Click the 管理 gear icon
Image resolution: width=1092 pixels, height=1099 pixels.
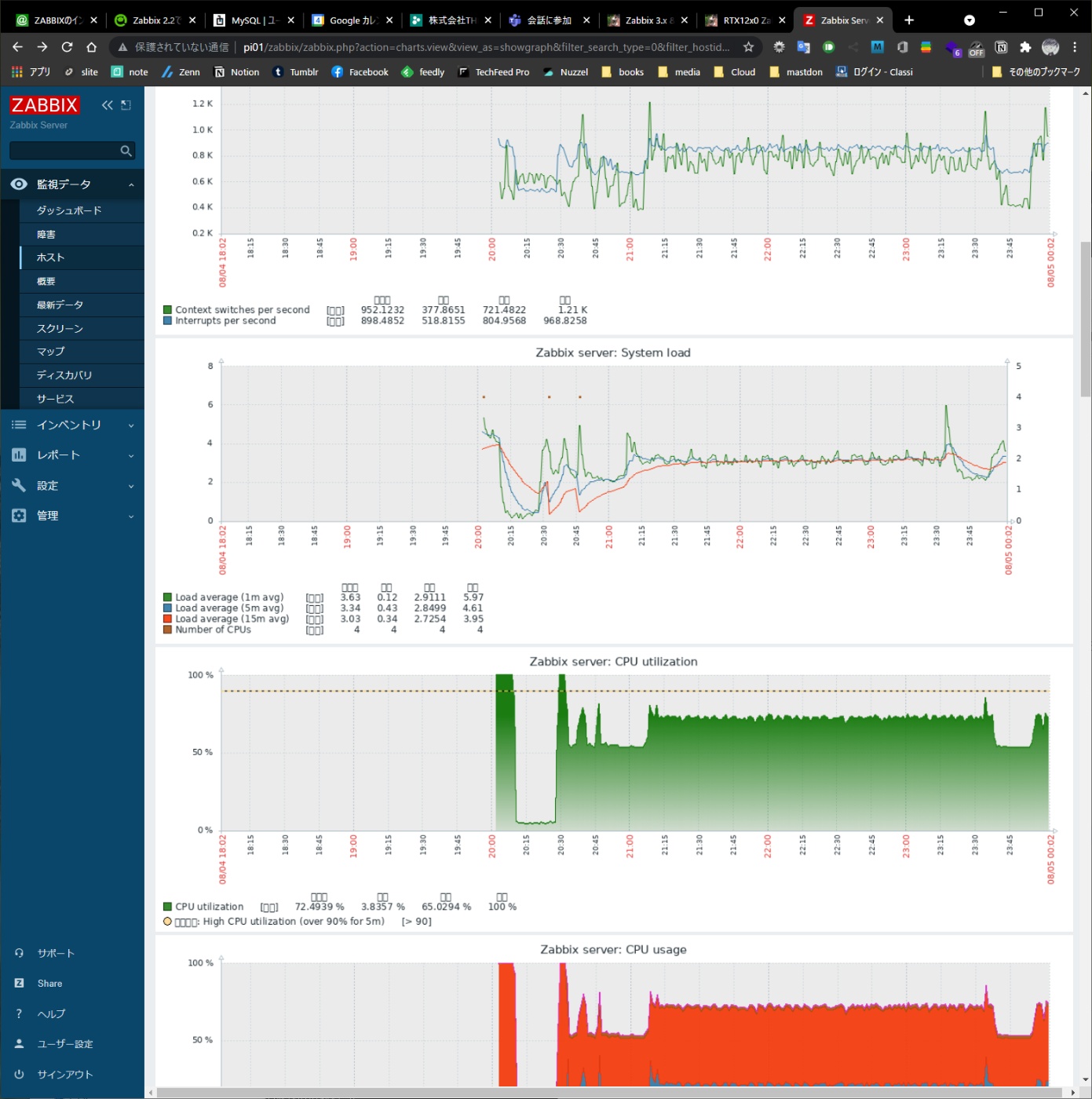(x=19, y=516)
